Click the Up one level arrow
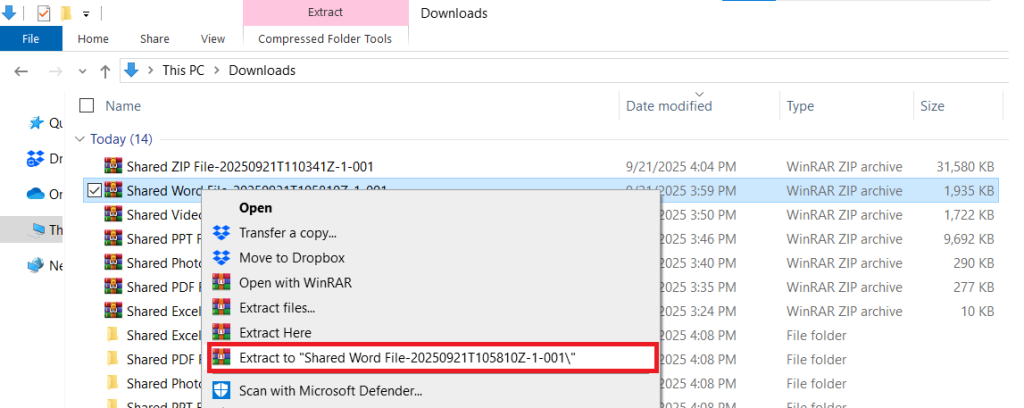The width and height of the screenshot is (1024, 408). click(x=105, y=71)
